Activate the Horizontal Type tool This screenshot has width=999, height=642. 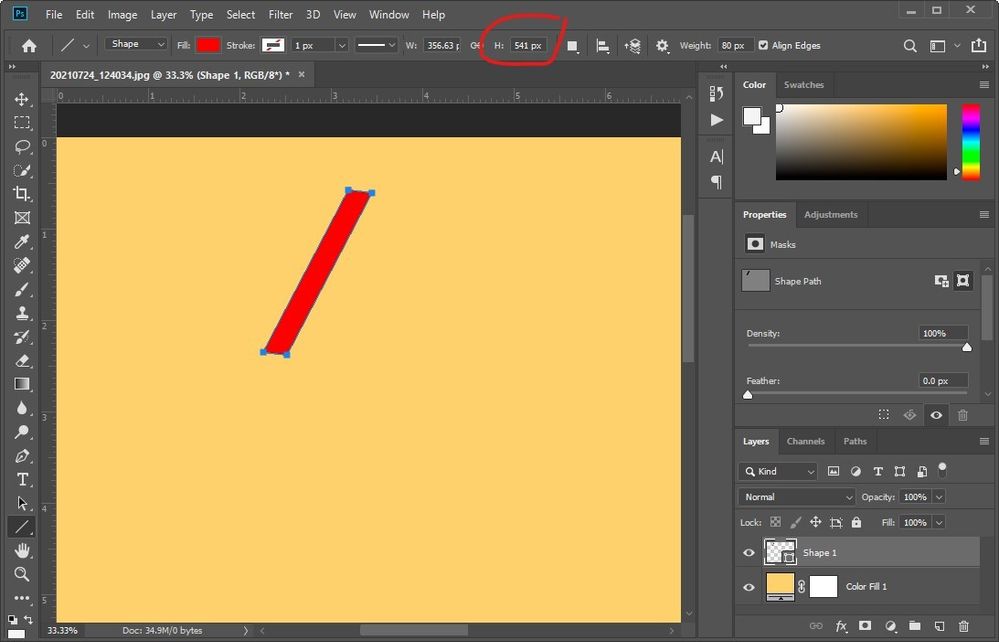coord(22,480)
